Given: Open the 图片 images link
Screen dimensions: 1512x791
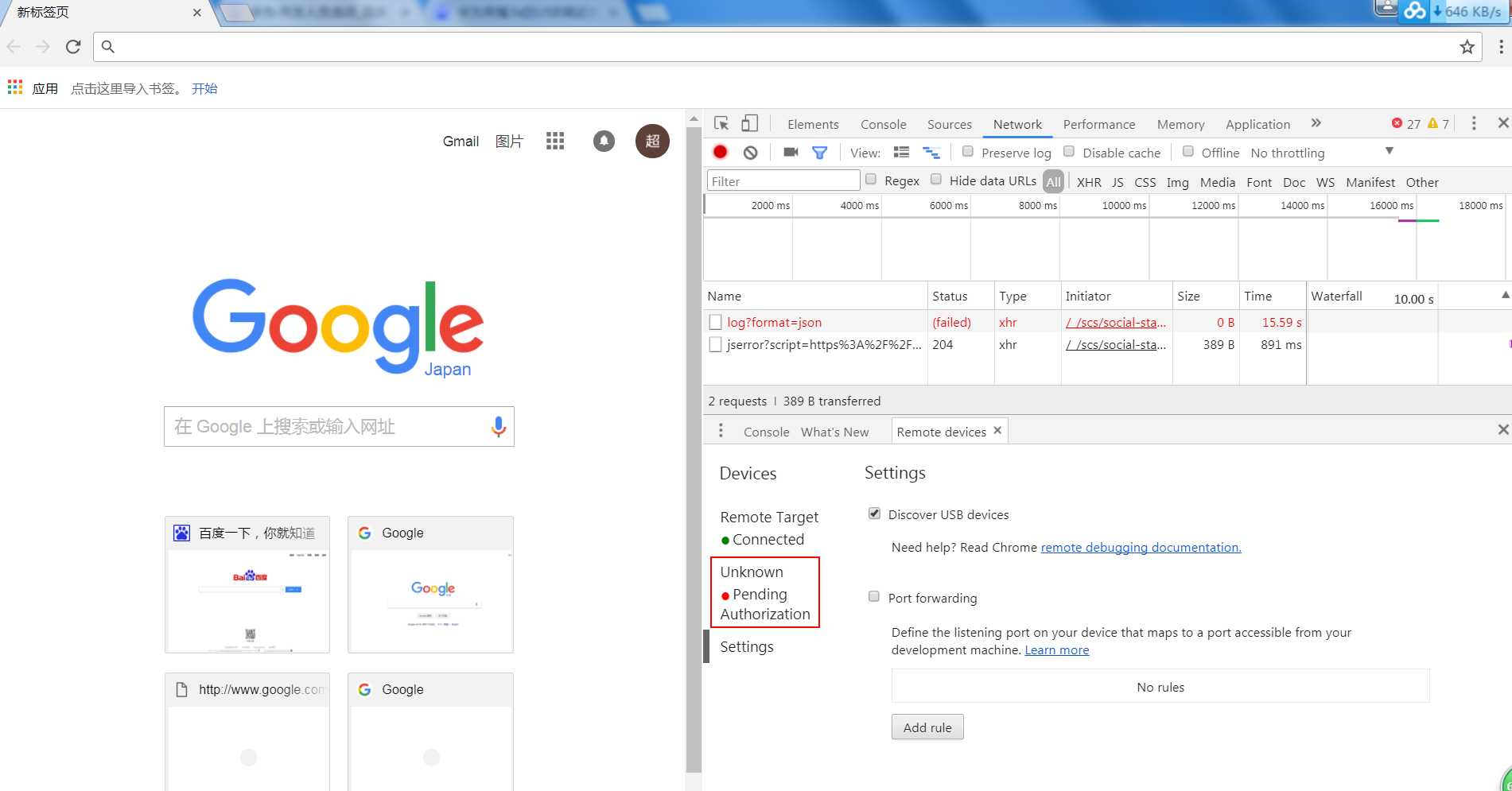Looking at the screenshot, I should point(509,141).
